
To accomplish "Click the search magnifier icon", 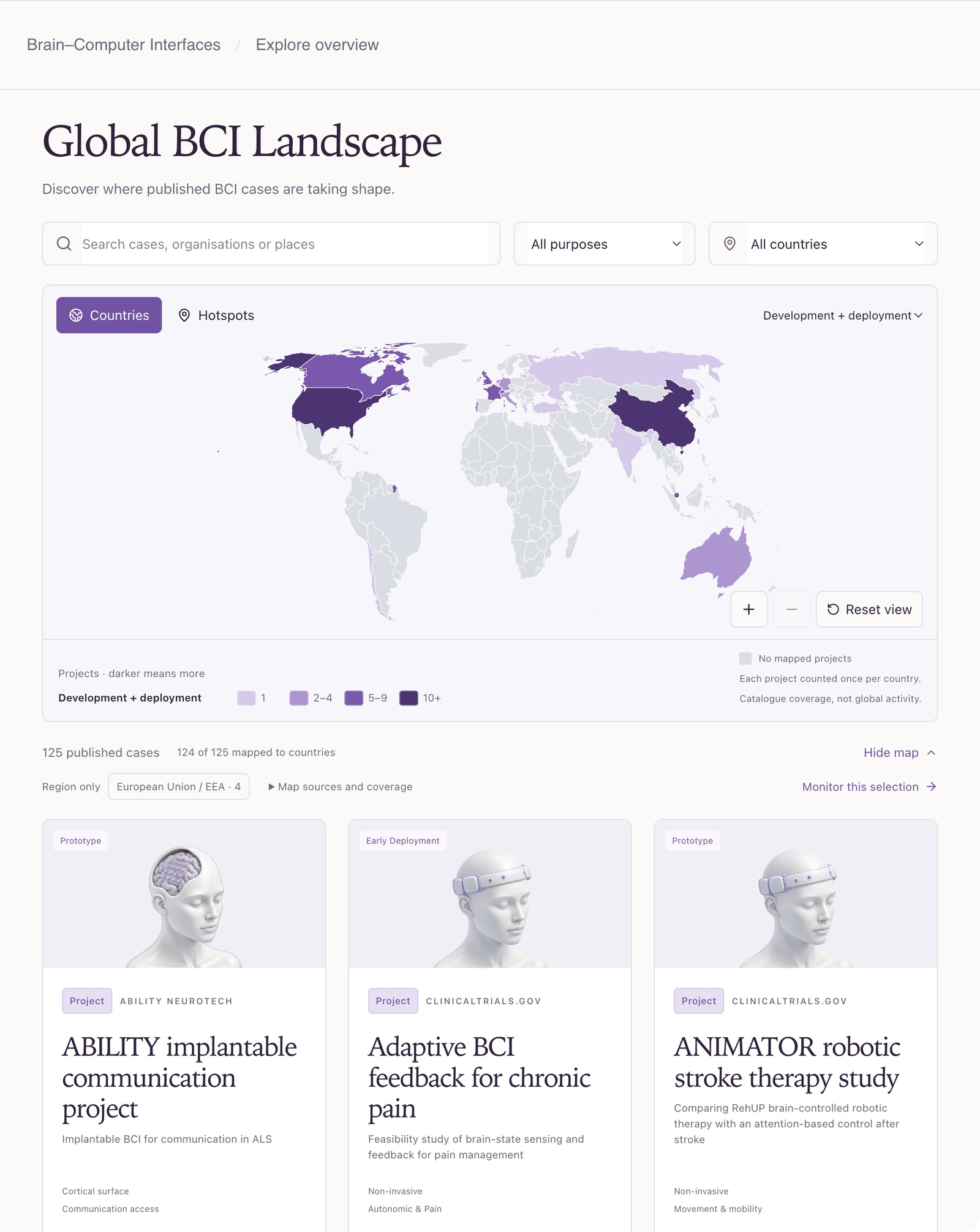I will coord(64,244).
